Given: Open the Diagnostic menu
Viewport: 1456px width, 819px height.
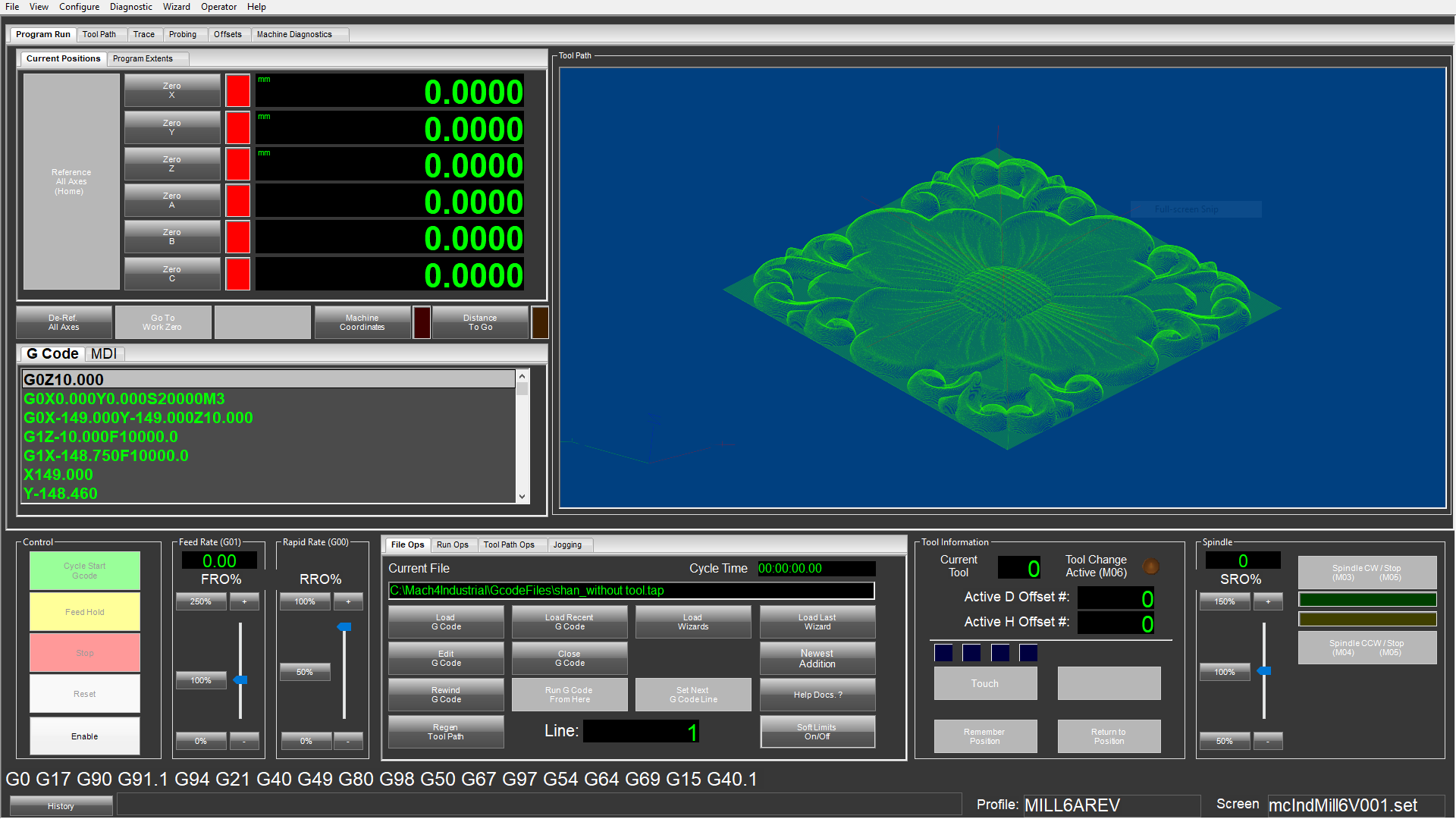Looking at the screenshot, I should (130, 7).
